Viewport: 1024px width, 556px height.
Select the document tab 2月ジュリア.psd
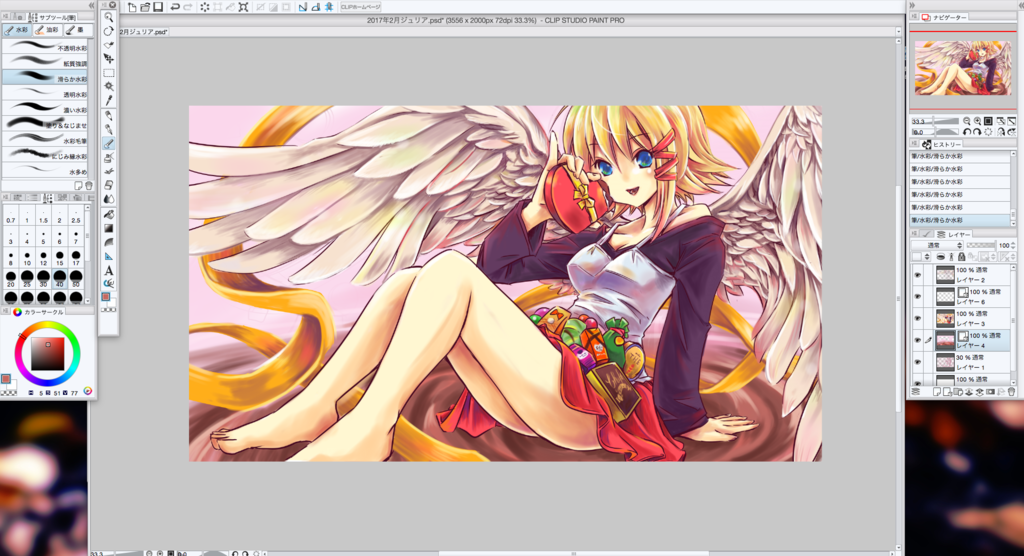click(x=144, y=31)
